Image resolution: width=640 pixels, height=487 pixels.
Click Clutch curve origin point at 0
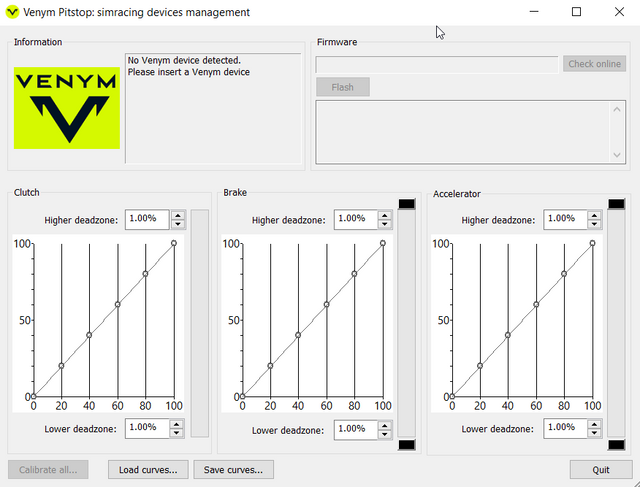tap(33, 396)
